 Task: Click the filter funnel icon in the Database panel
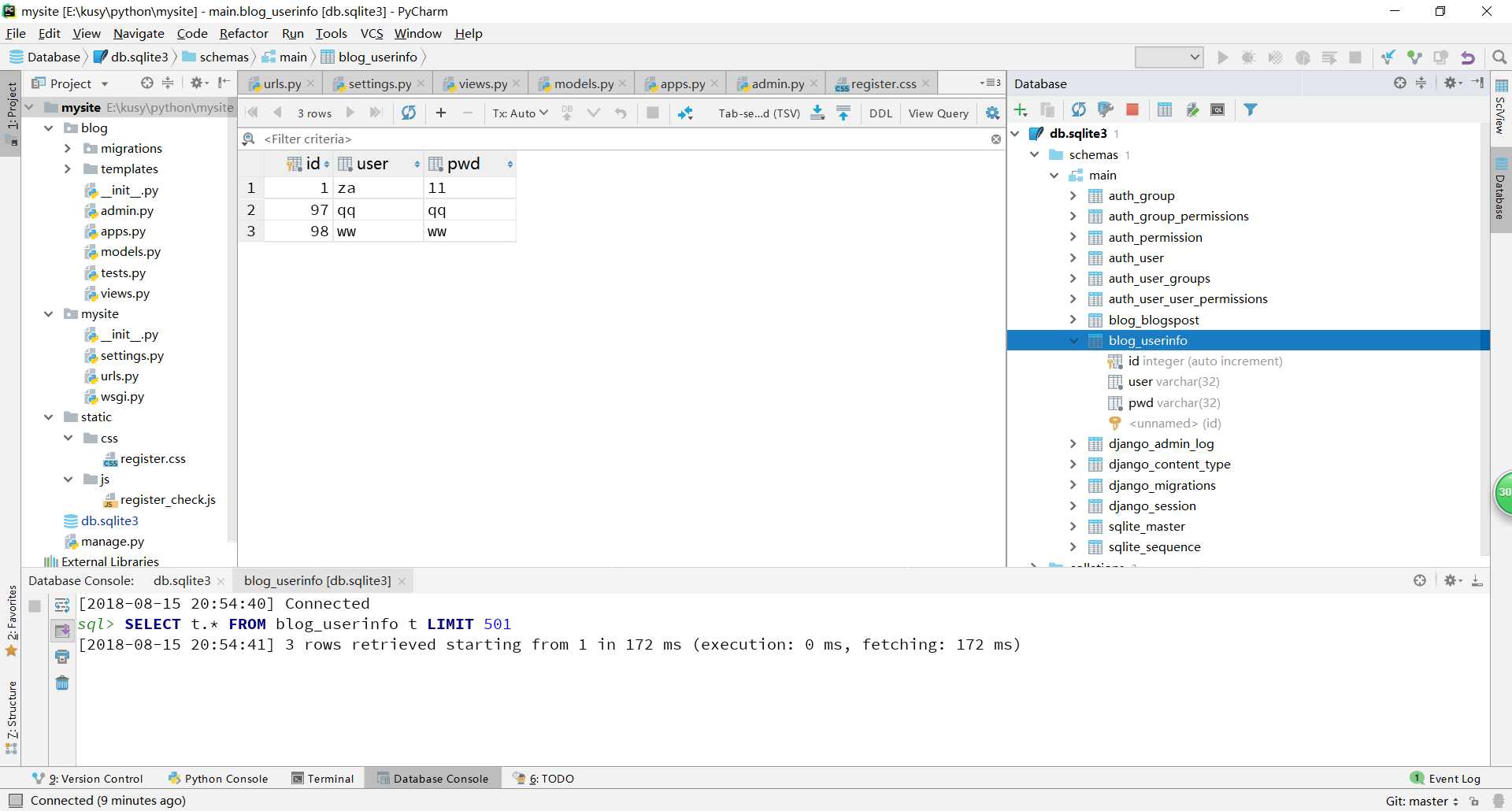(x=1251, y=109)
